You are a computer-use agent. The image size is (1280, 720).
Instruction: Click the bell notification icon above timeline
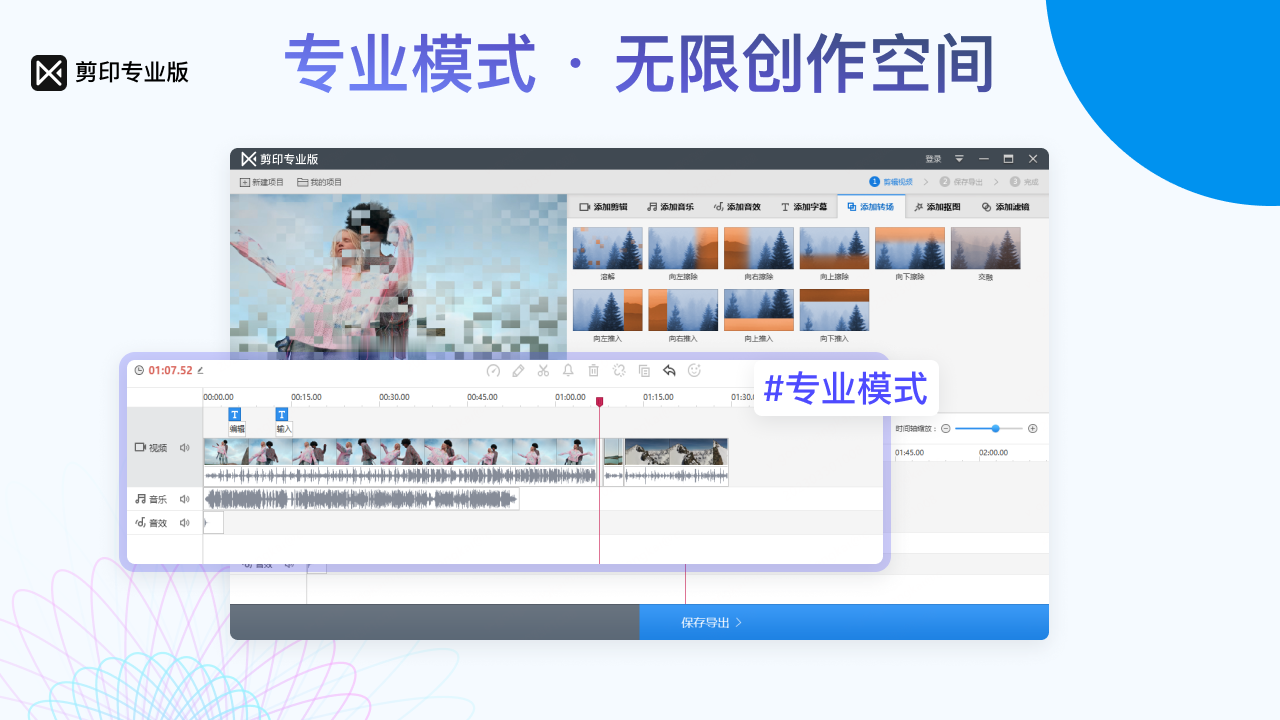[x=568, y=370]
